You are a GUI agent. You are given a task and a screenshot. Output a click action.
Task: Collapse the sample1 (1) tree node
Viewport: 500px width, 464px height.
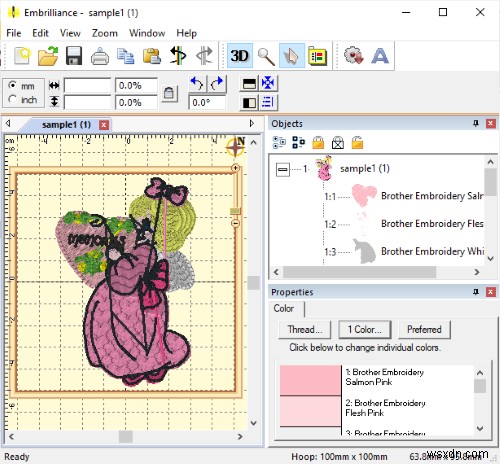coord(282,169)
